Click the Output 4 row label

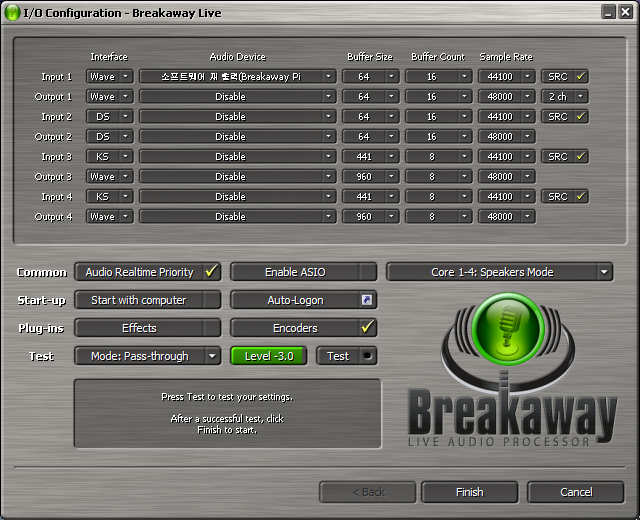(53, 217)
